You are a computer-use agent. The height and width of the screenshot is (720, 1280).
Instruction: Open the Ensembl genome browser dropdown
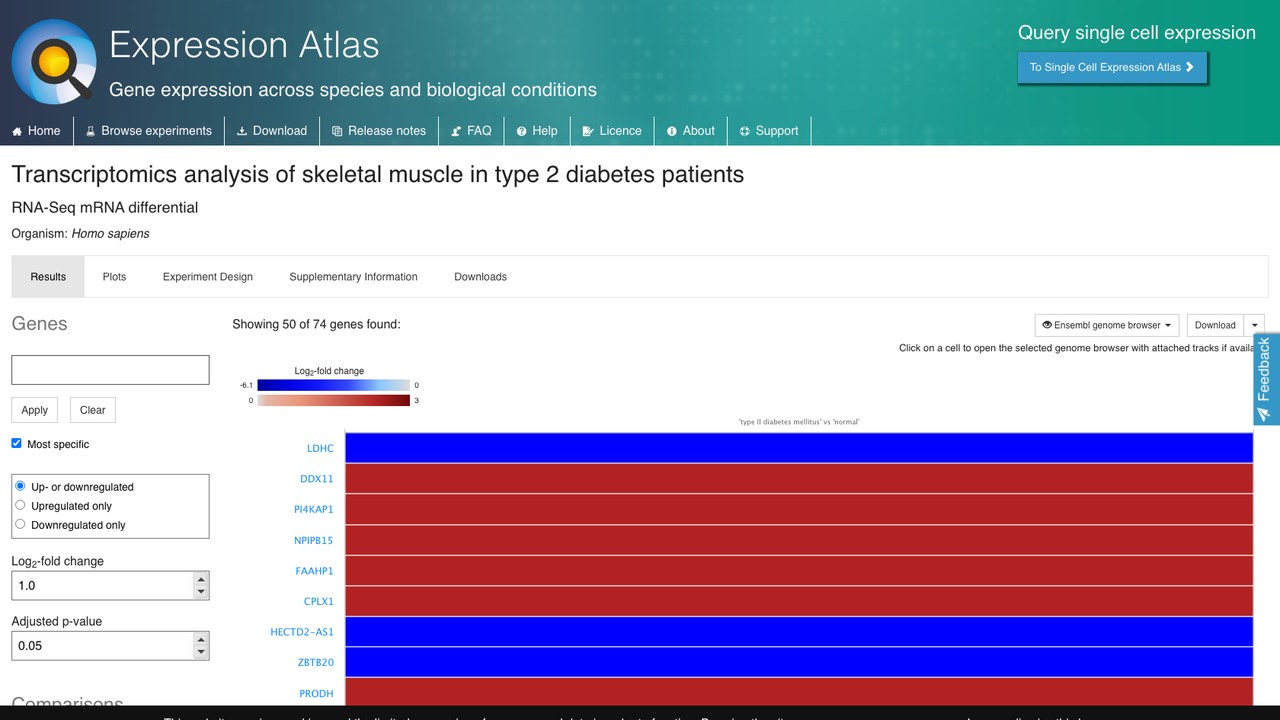coord(1107,325)
